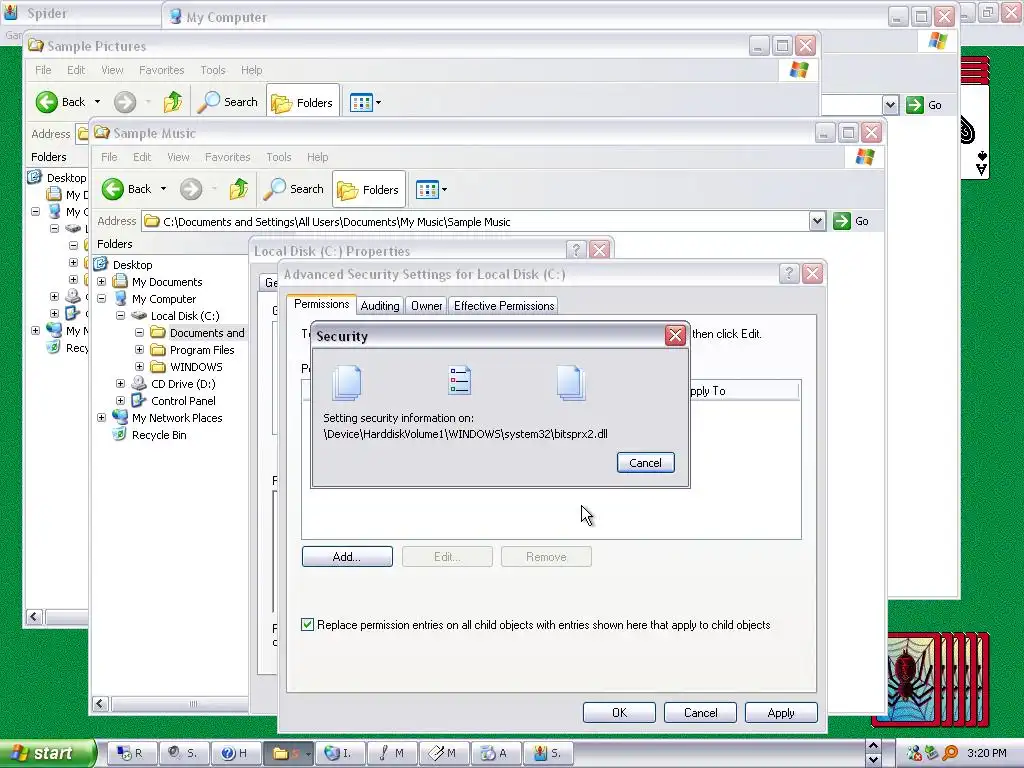The height and width of the screenshot is (768, 1024).
Task: Open grouped folder windows taskbar button
Action: 288,754
